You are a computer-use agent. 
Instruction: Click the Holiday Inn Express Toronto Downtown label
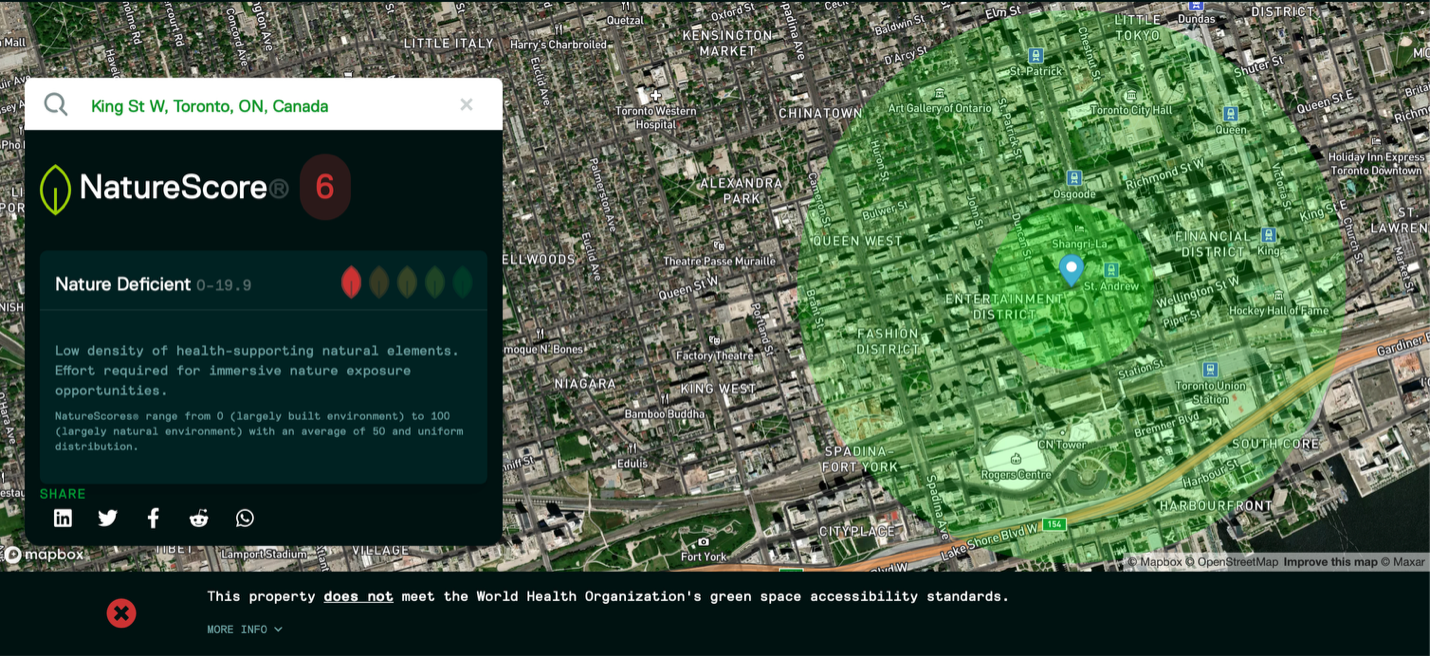[x=1376, y=164]
